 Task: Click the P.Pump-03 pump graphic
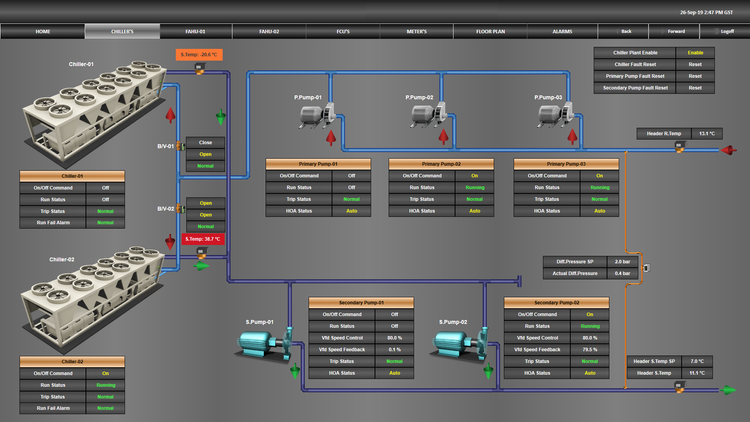556,115
